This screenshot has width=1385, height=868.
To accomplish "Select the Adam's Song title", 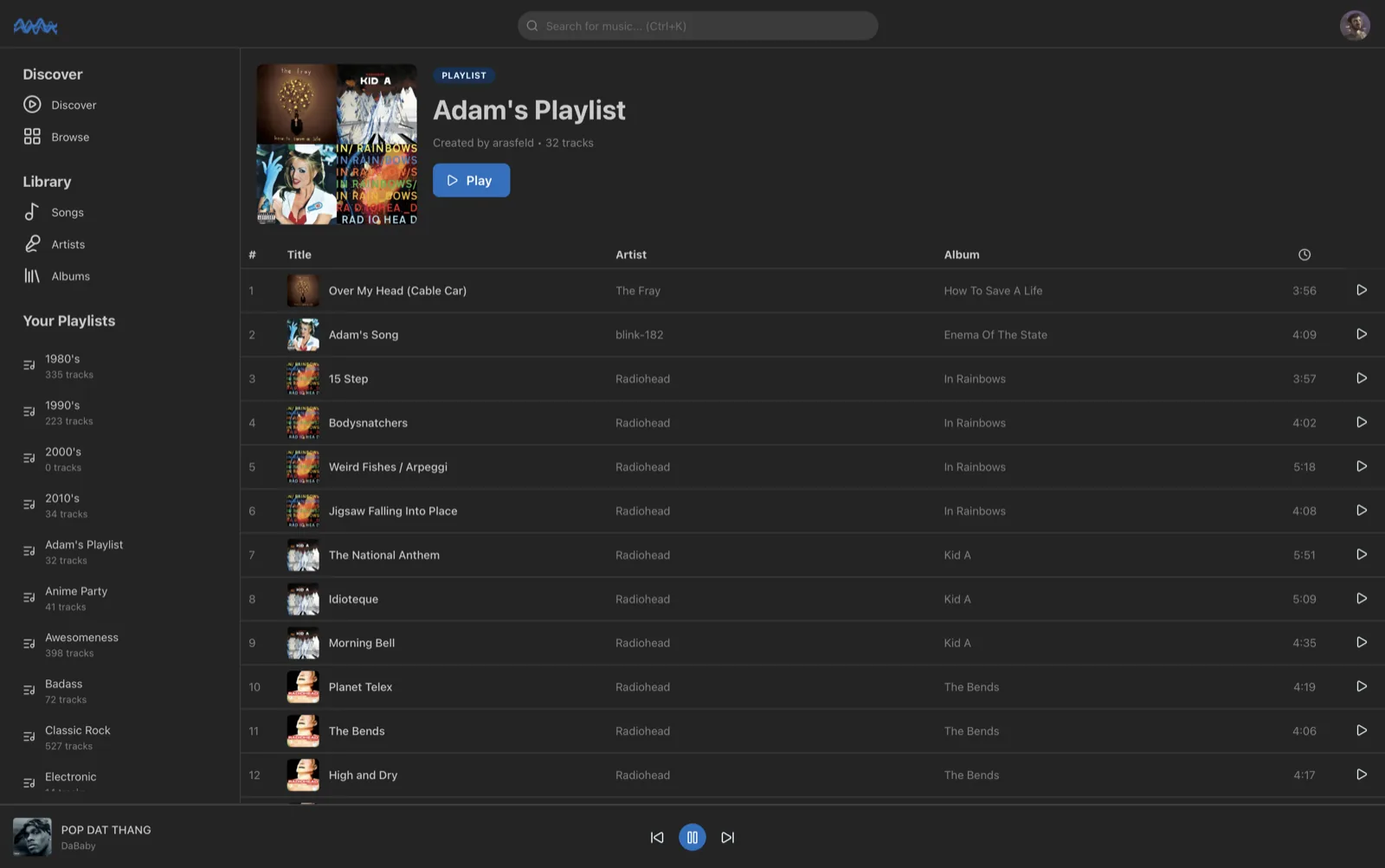I will coord(364,335).
